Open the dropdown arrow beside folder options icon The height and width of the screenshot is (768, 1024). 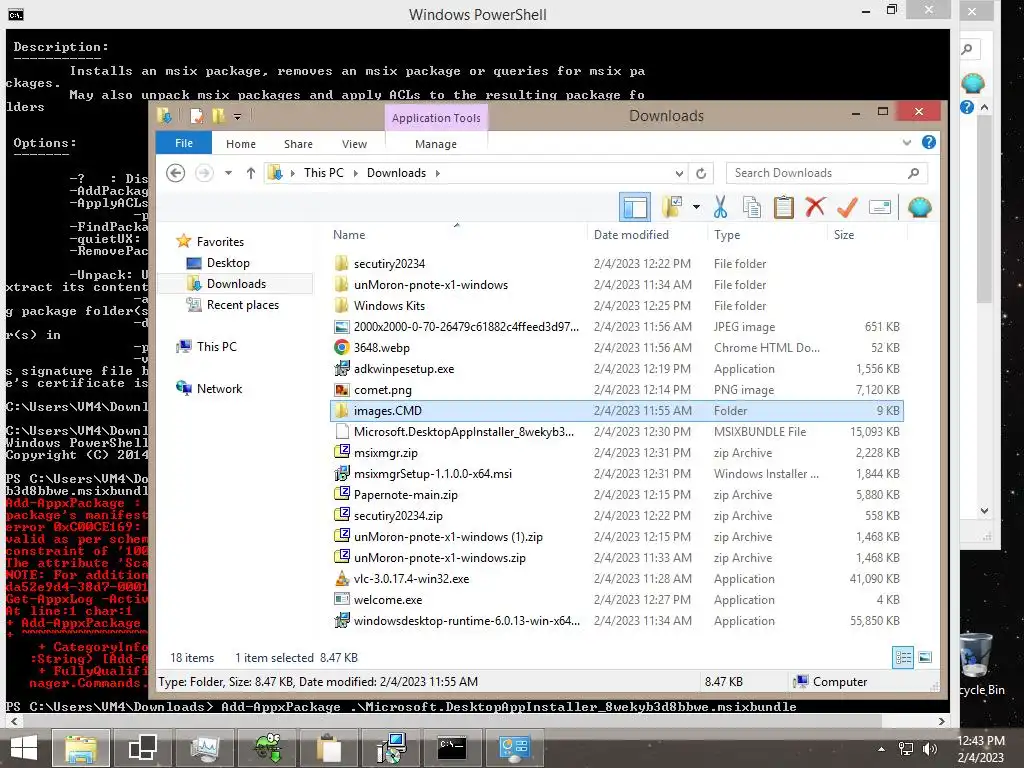(696, 208)
